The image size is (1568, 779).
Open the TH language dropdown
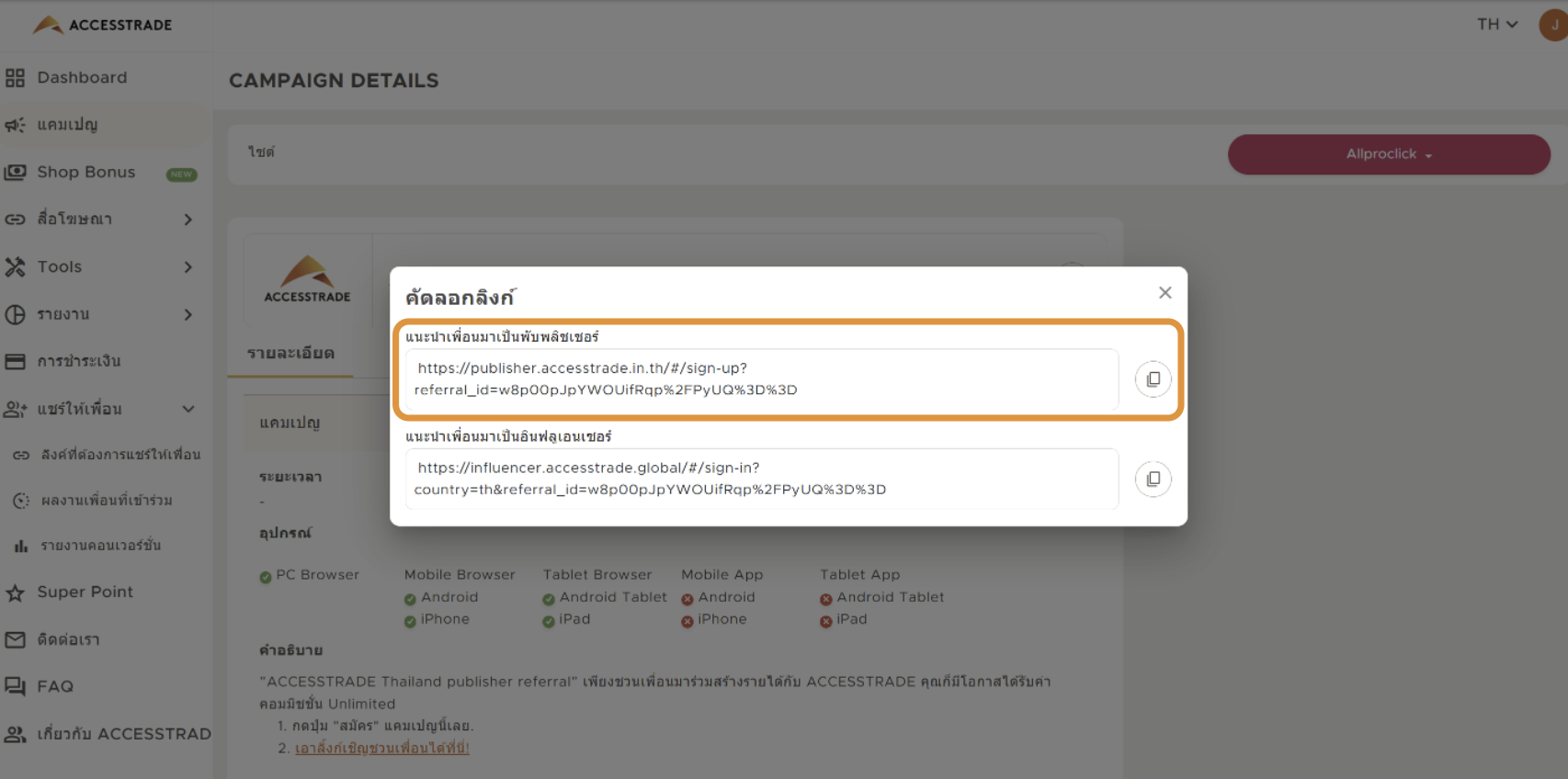(1497, 25)
